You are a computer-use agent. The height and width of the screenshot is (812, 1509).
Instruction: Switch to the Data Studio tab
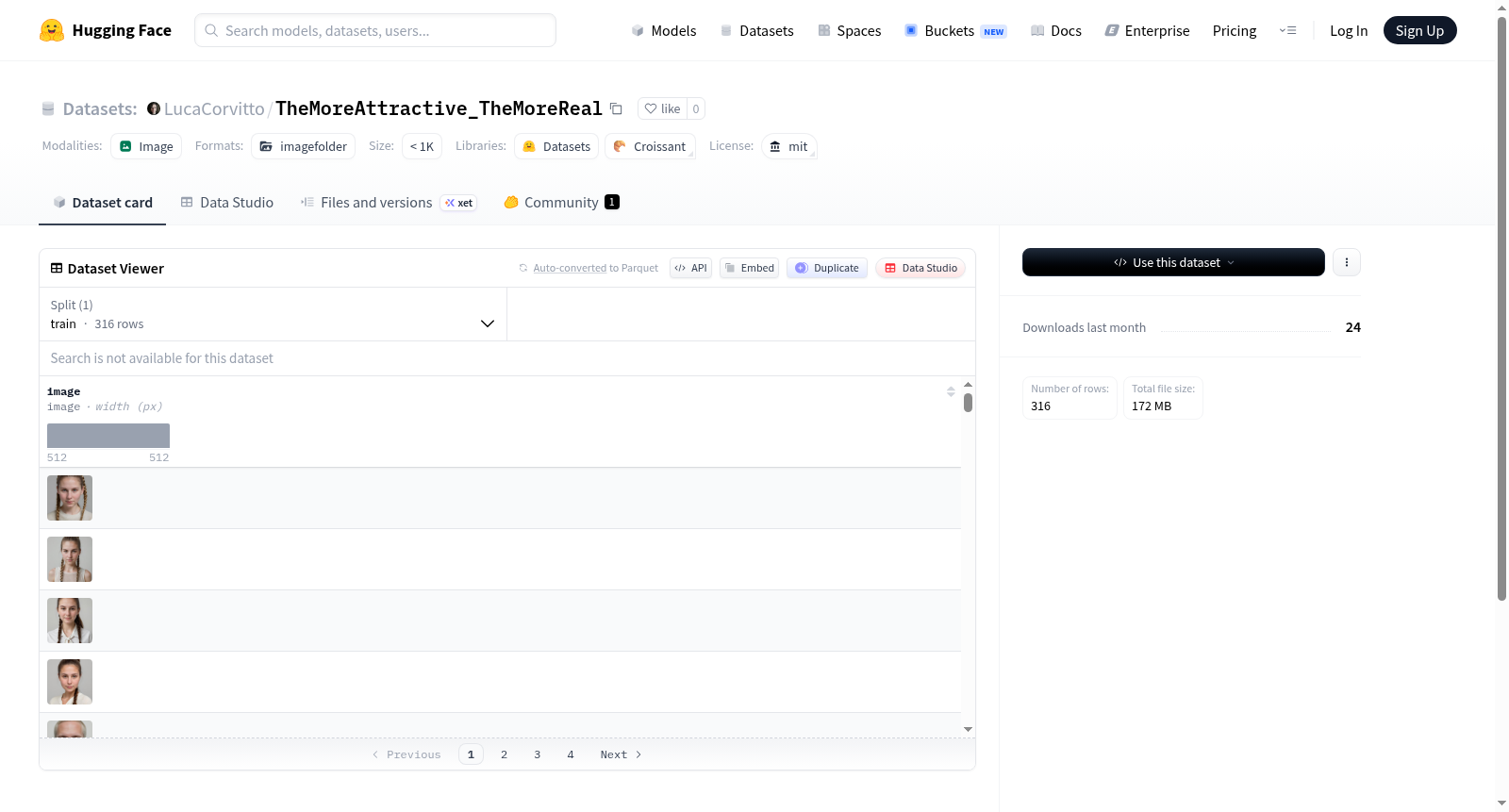[x=227, y=203]
